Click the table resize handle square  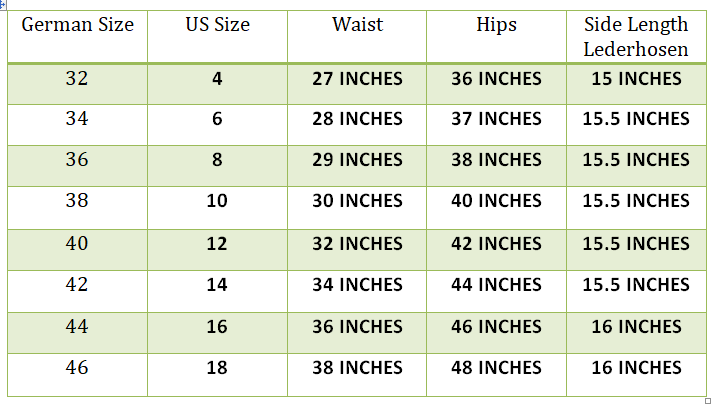pyautogui.click(x=708, y=400)
